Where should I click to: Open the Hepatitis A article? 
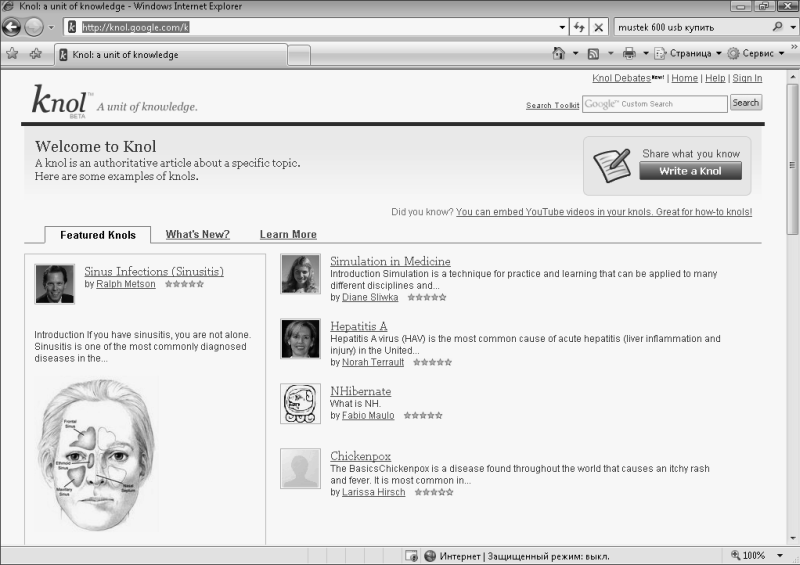[x=359, y=326]
